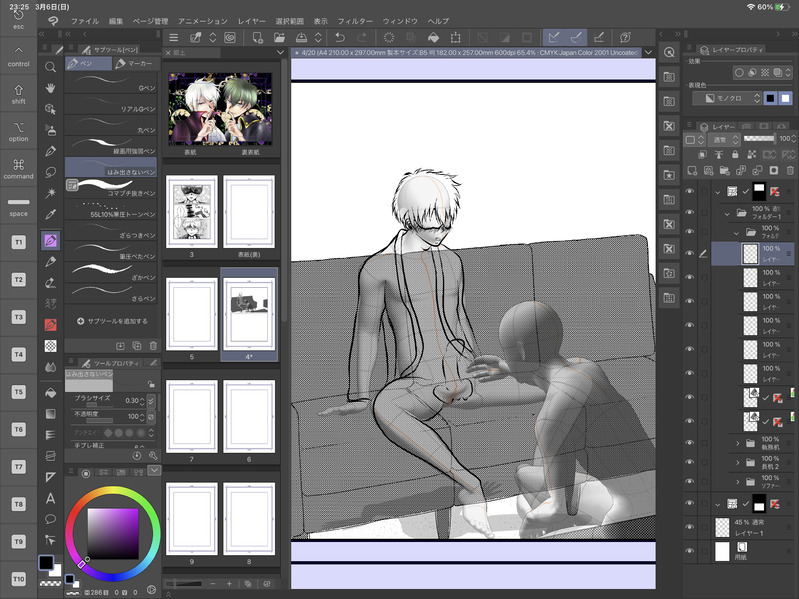Image resolution: width=799 pixels, height=599 pixels.
Task: Select the eyedropper tool
Action: [x=50, y=214]
